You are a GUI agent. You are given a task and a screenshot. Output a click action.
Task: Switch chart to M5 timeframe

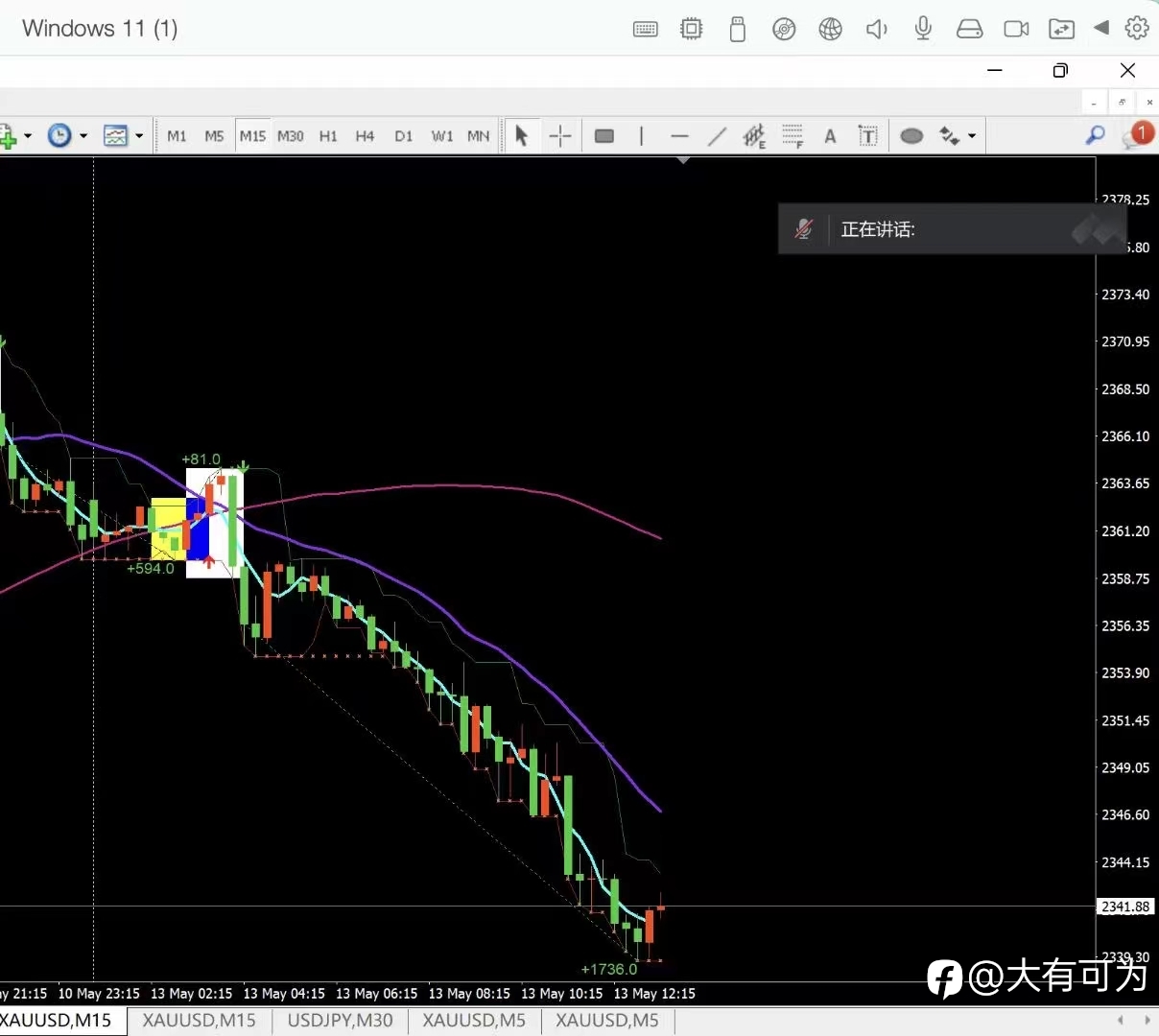coord(214,136)
